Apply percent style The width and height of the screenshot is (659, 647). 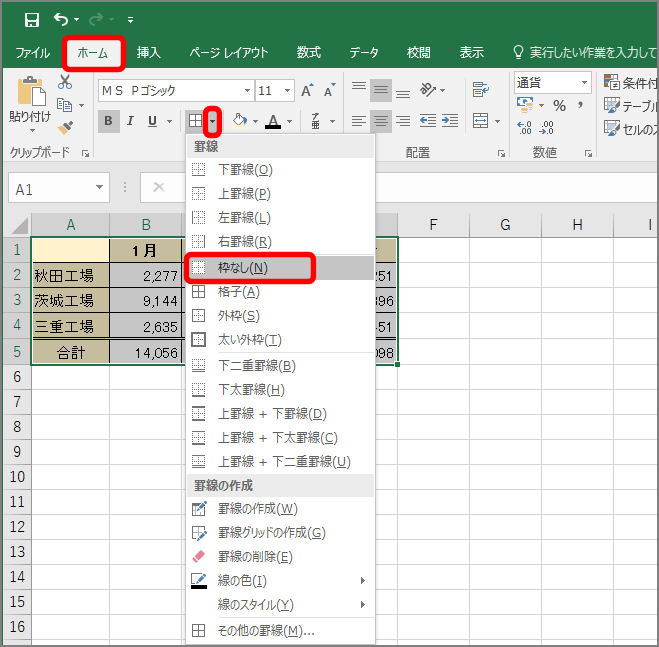click(559, 105)
